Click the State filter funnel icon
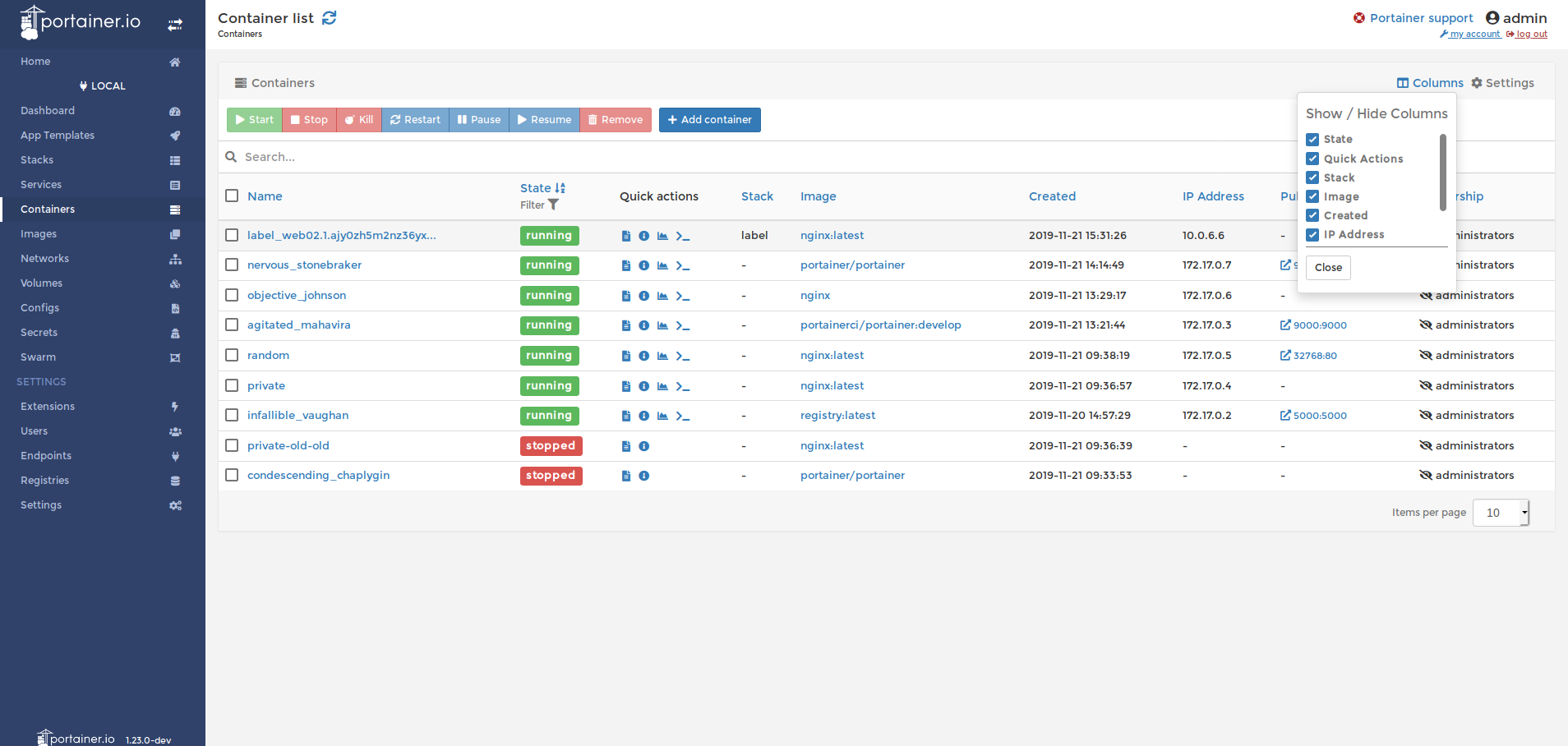This screenshot has height=746, width=1568. point(553,205)
